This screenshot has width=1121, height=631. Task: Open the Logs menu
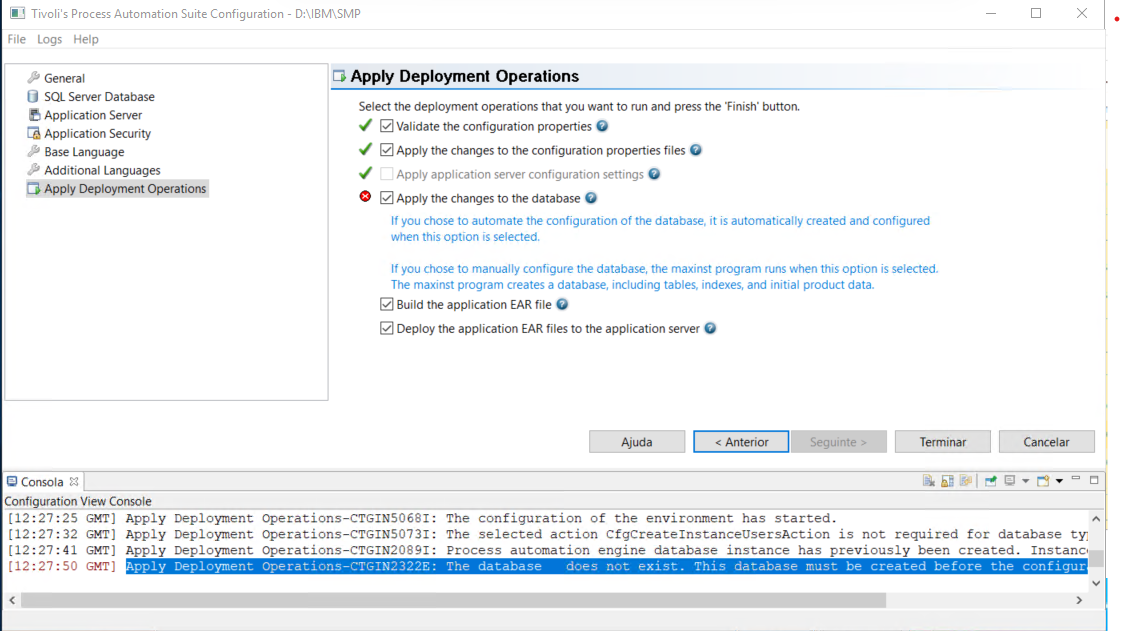[49, 39]
